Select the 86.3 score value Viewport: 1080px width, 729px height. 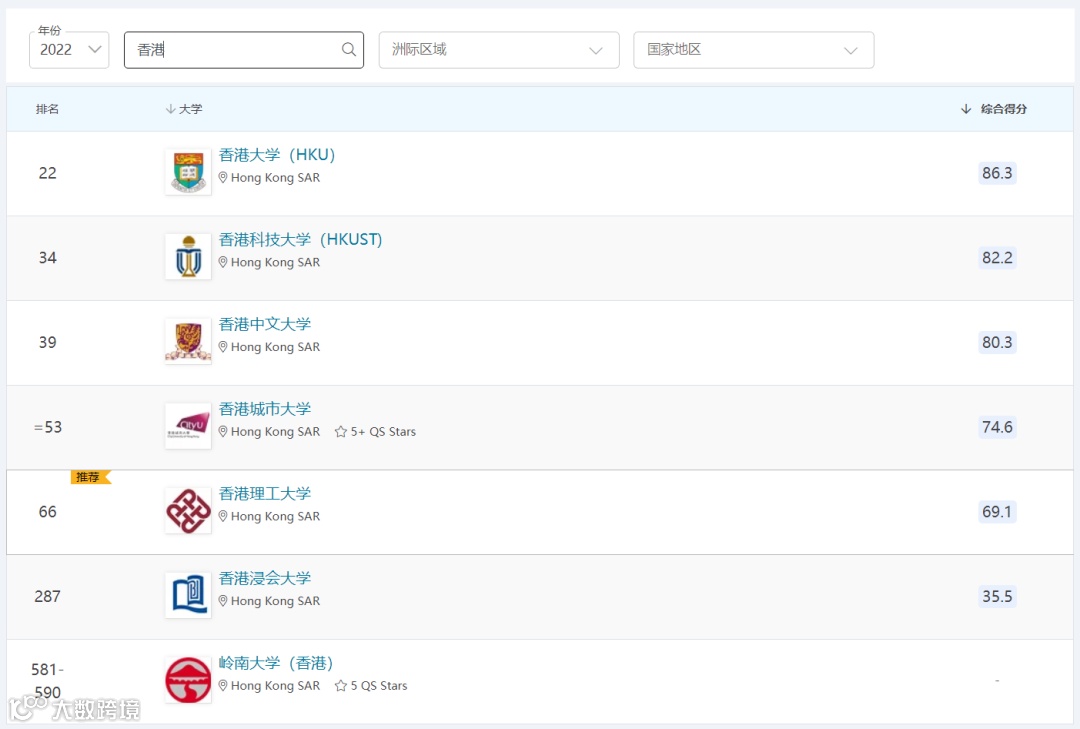(997, 173)
